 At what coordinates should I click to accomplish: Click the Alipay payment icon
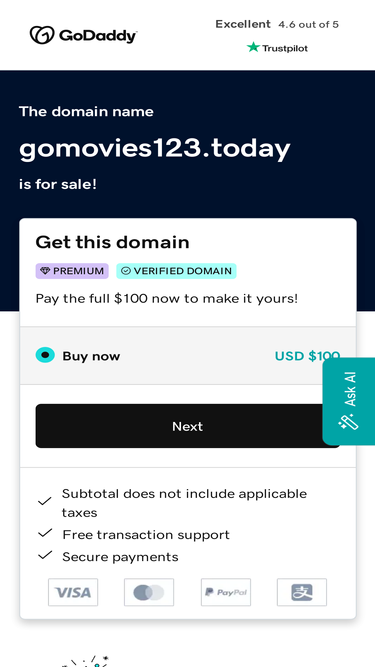tap(302, 592)
